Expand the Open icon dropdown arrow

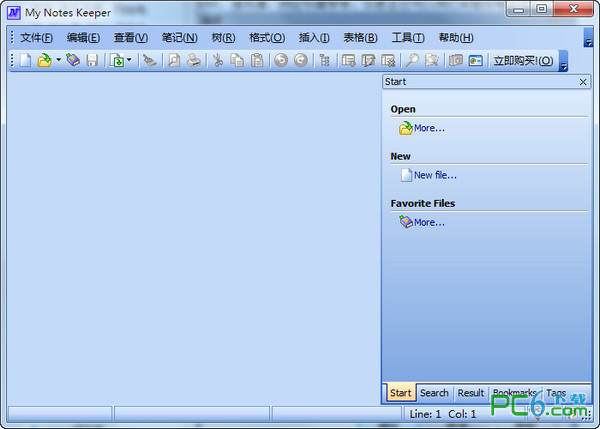point(59,60)
